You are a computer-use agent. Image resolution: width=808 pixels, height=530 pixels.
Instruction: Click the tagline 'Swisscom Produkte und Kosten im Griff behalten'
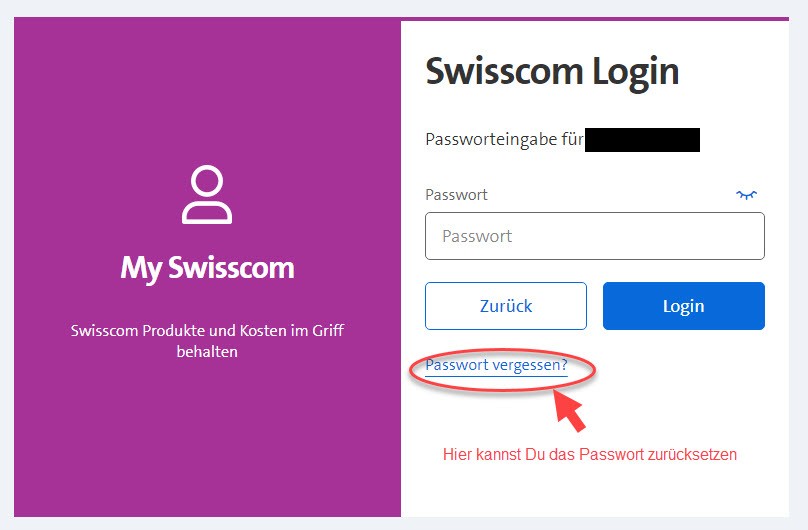coord(207,340)
